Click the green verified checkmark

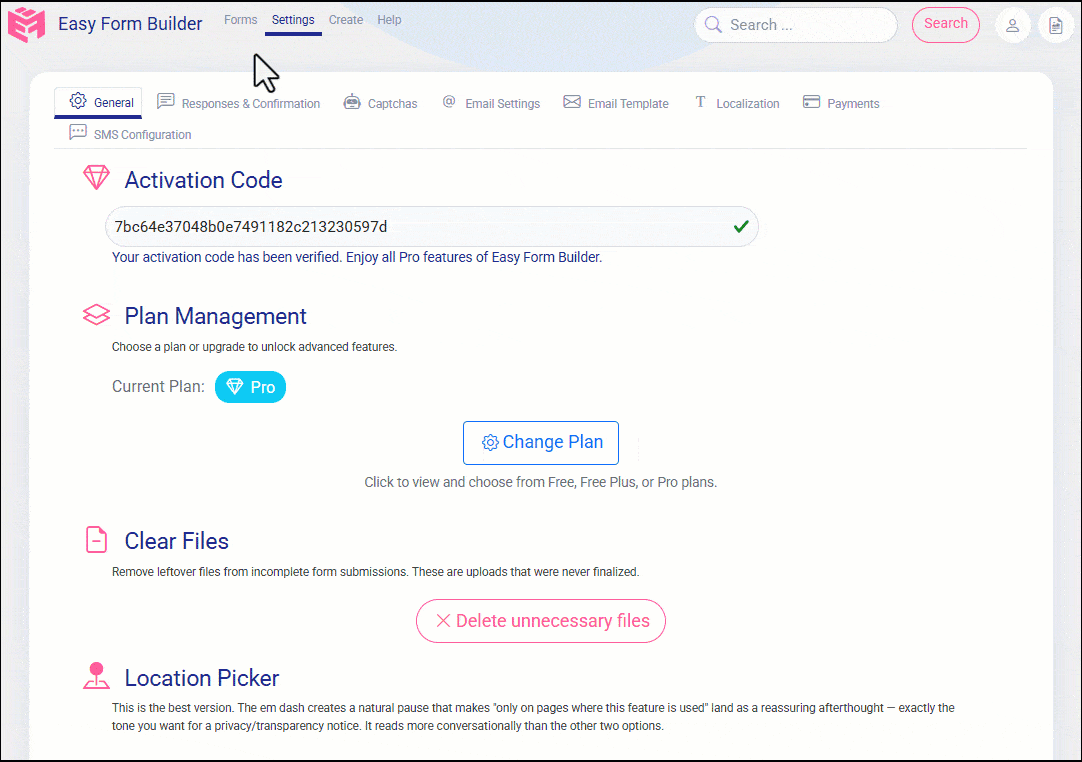[741, 226]
